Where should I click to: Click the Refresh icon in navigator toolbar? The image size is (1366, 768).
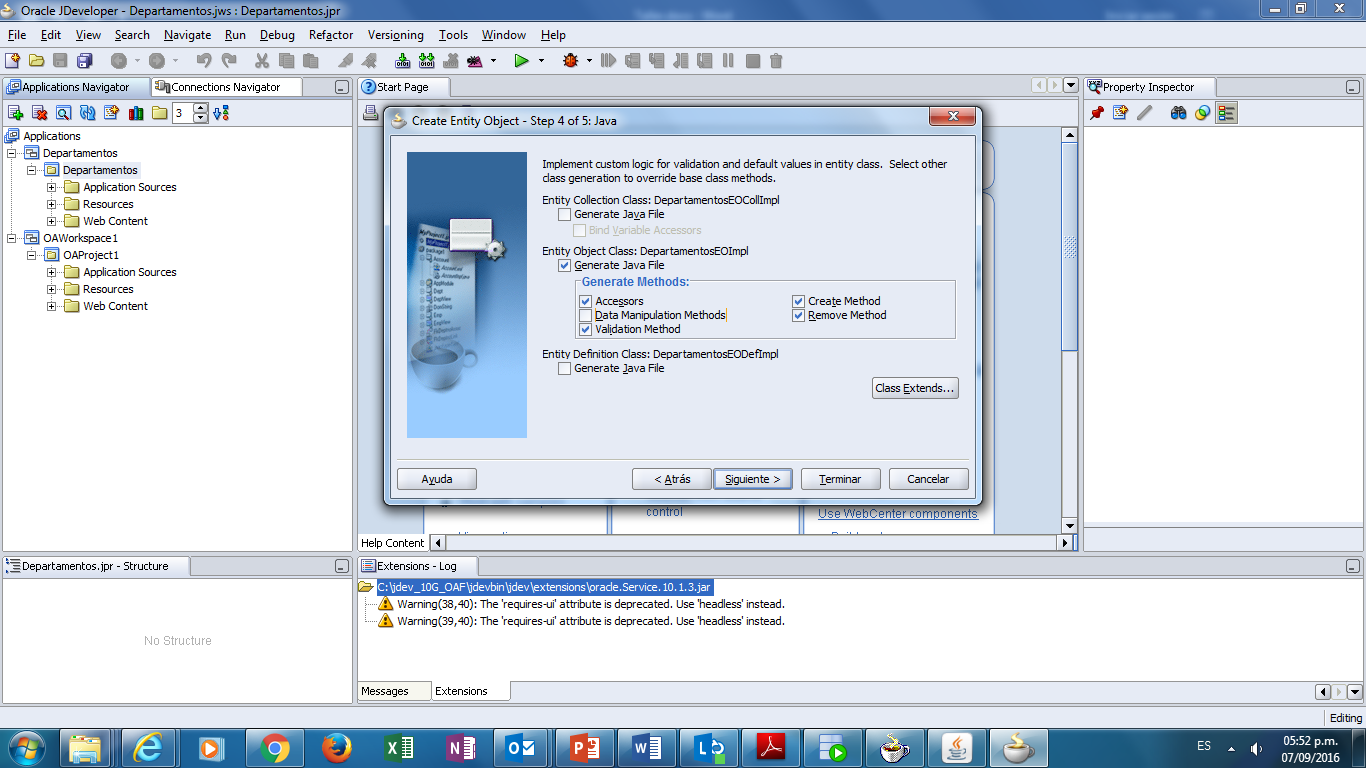click(x=87, y=113)
